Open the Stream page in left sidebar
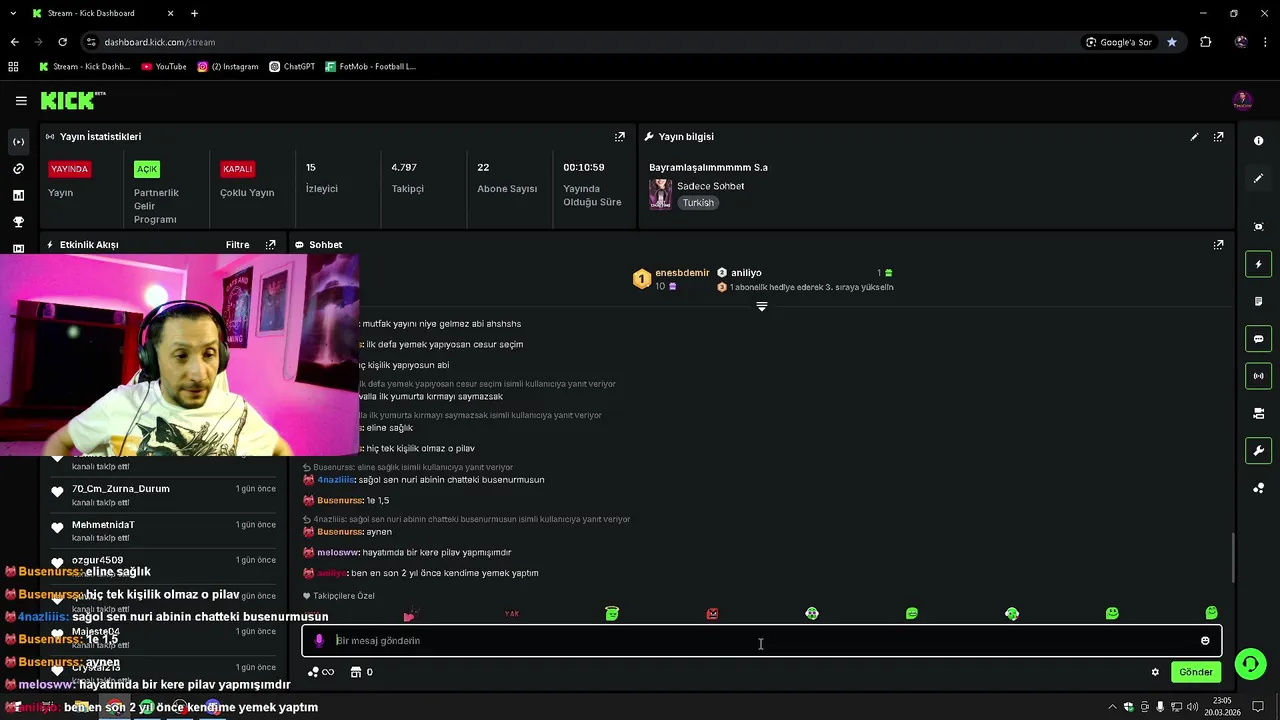The width and height of the screenshot is (1280, 720). coord(18,142)
